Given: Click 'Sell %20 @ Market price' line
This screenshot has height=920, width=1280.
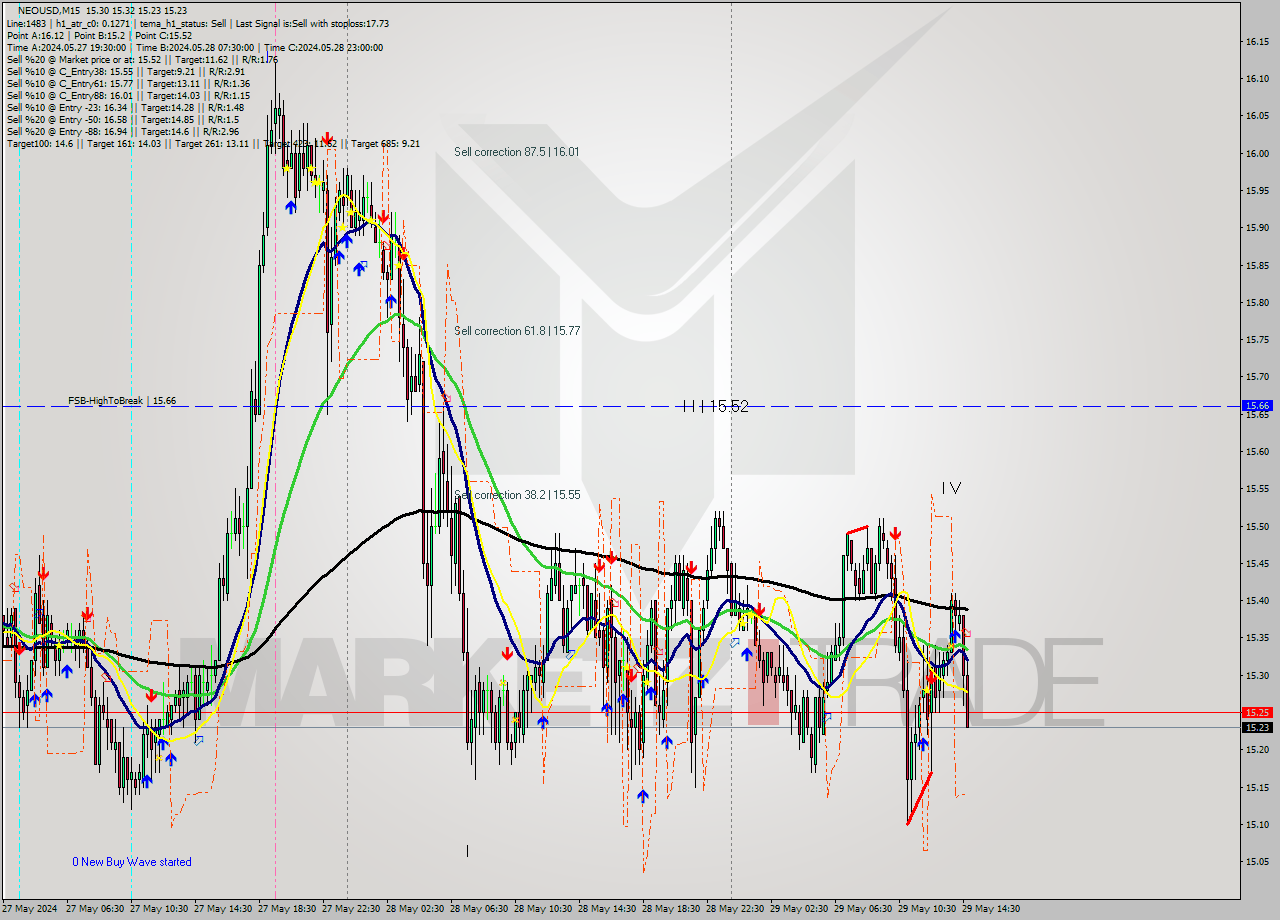Looking at the screenshot, I should (142, 59).
